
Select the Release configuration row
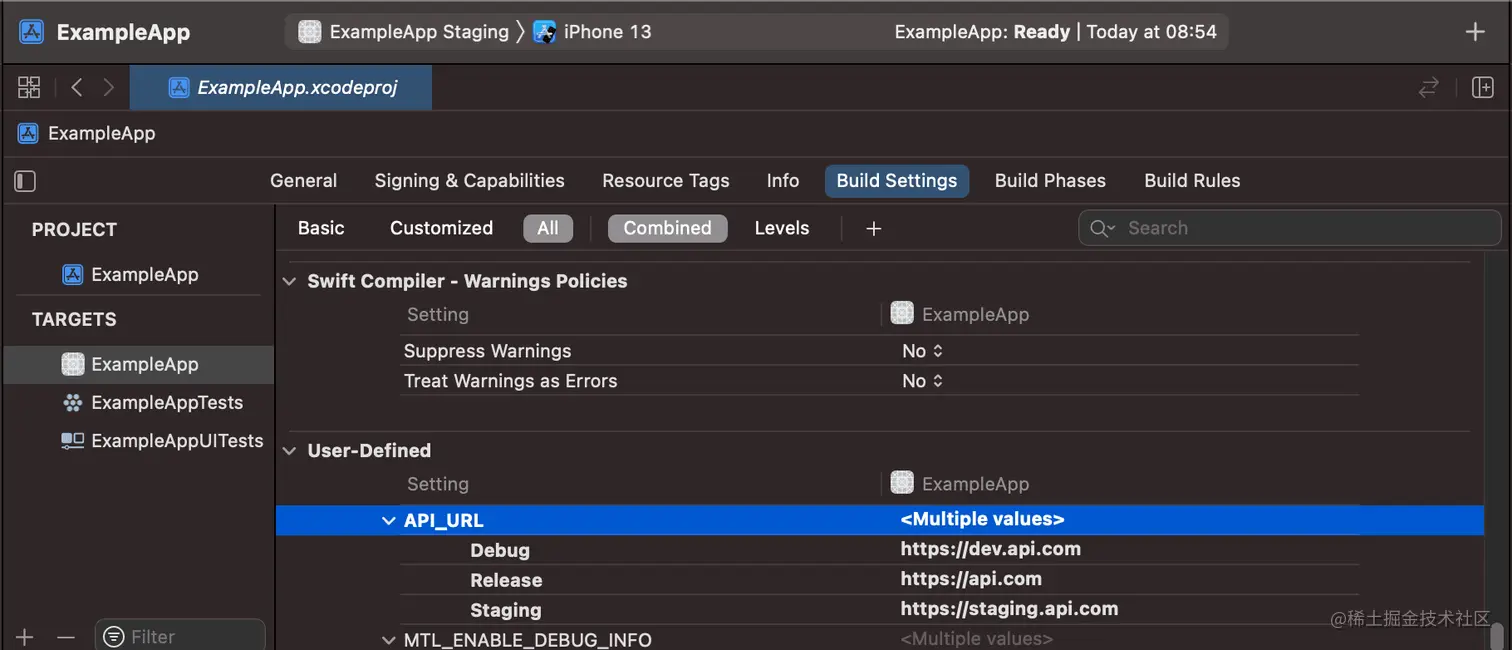point(879,580)
